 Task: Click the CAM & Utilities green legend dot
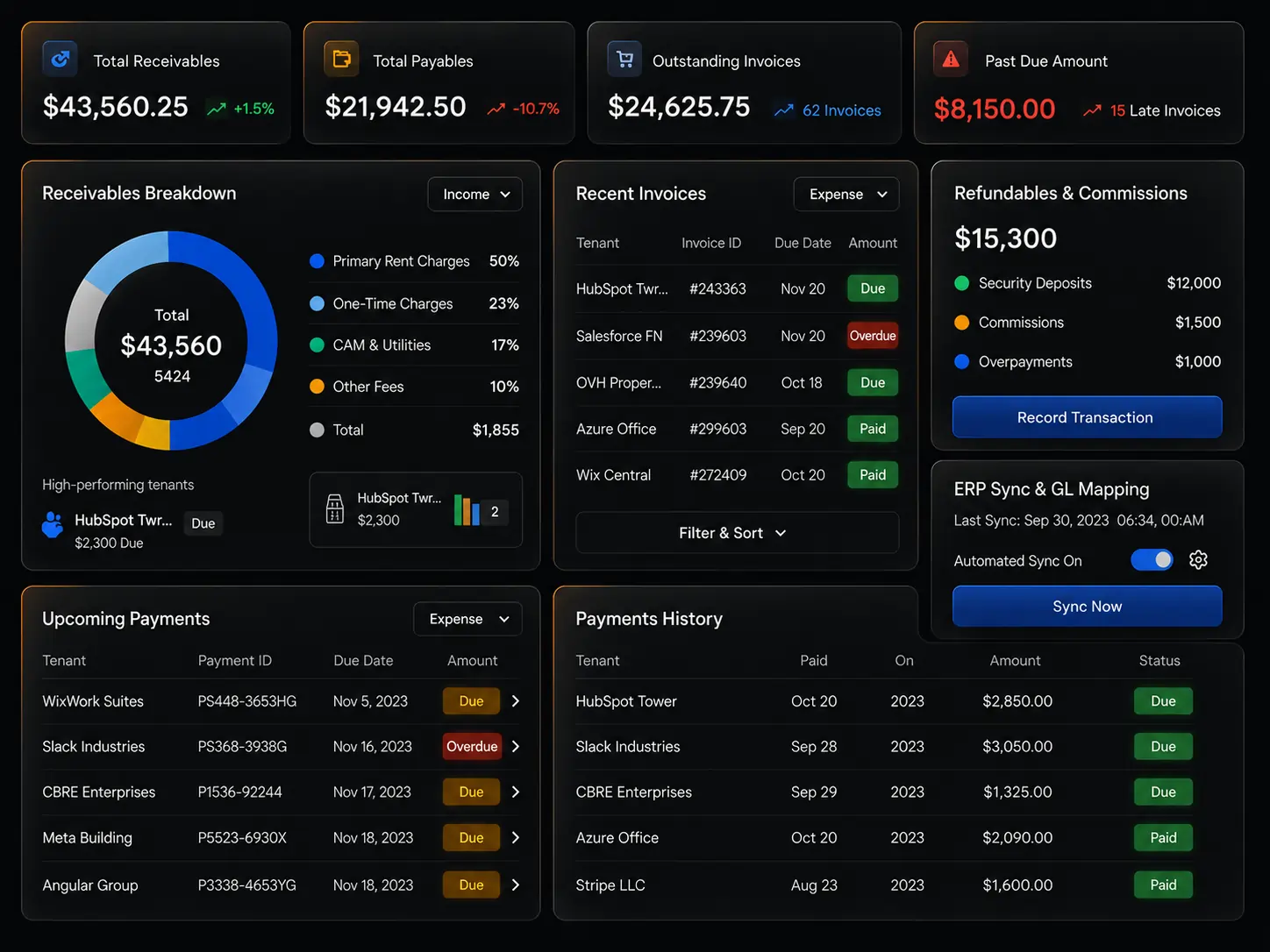(317, 345)
